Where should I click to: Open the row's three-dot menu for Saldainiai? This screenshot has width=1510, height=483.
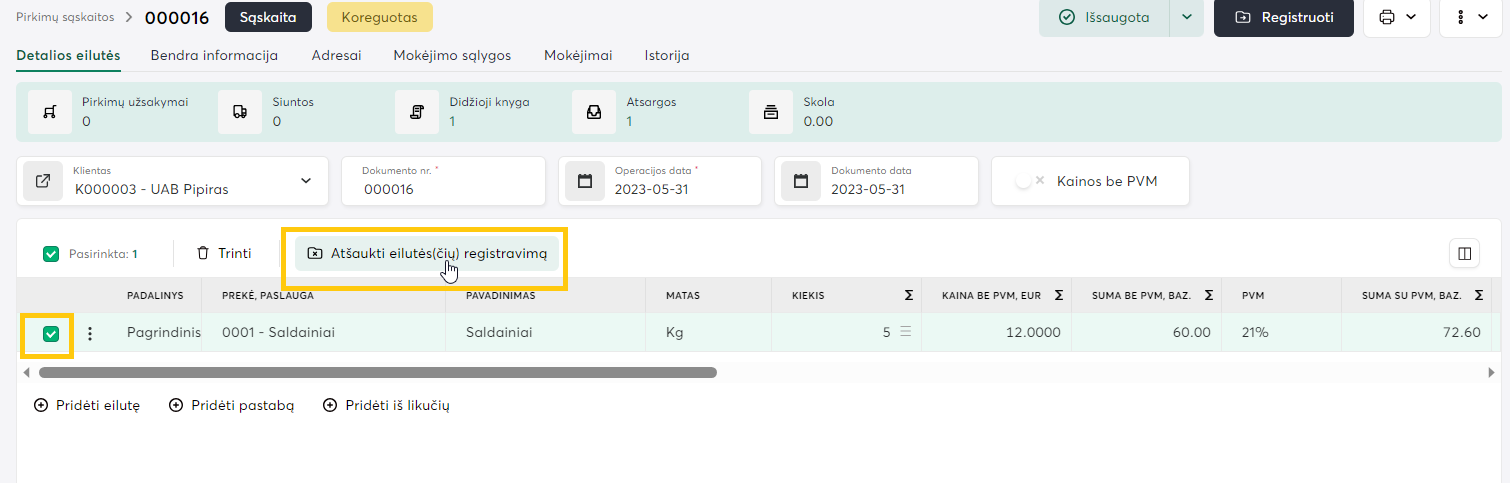point(90,333)
